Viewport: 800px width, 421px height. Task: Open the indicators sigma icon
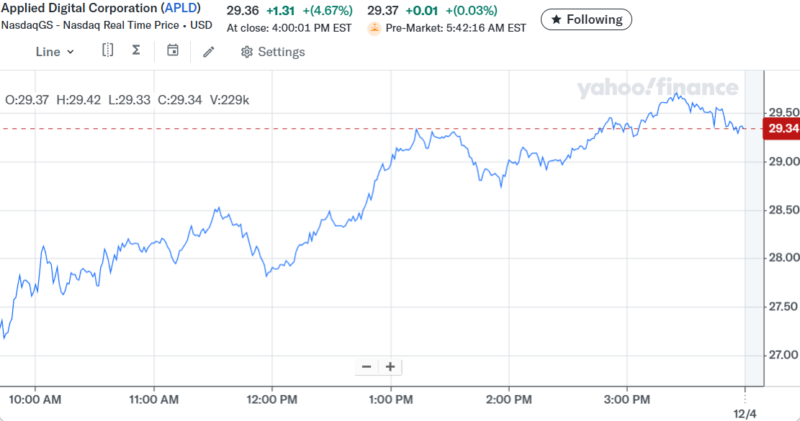[136, 51]
